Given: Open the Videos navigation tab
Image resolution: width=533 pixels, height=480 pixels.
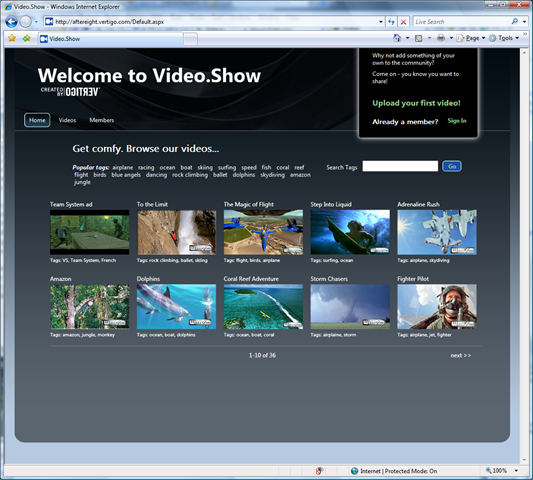Looking at the screenshot, I should point(67,120).
